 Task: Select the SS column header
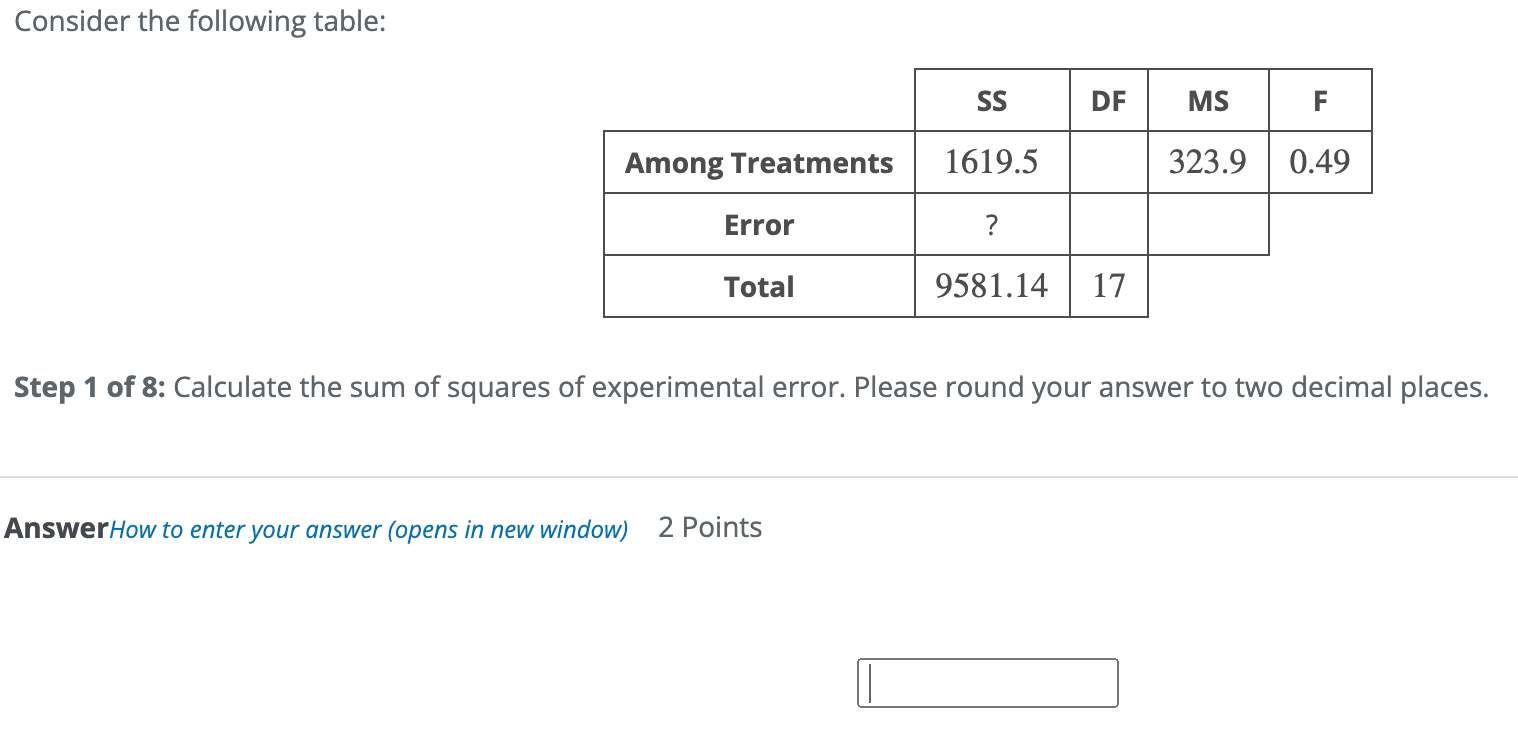click(991, 100)
